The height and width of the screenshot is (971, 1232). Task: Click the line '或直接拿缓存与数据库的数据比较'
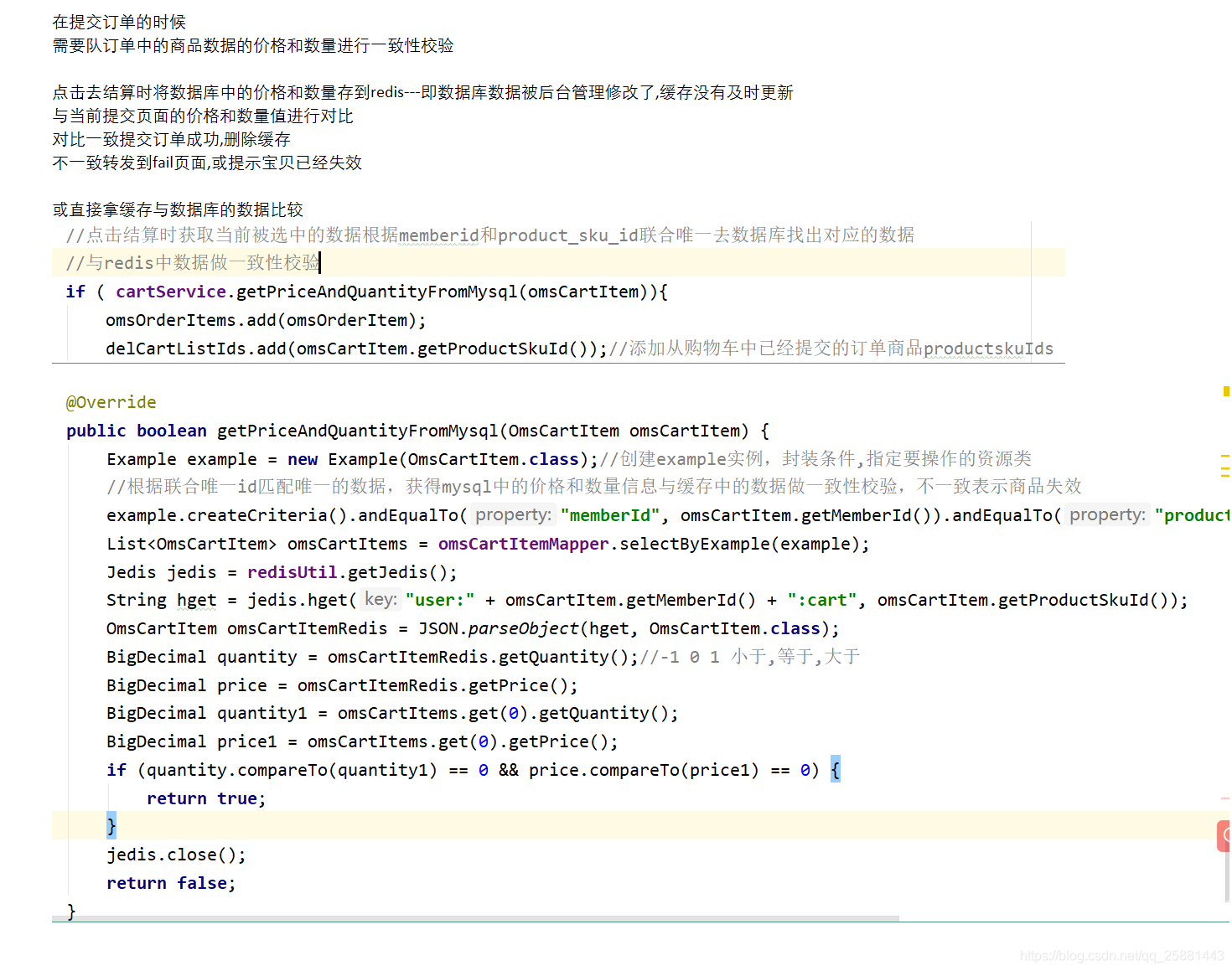[178, 209]
